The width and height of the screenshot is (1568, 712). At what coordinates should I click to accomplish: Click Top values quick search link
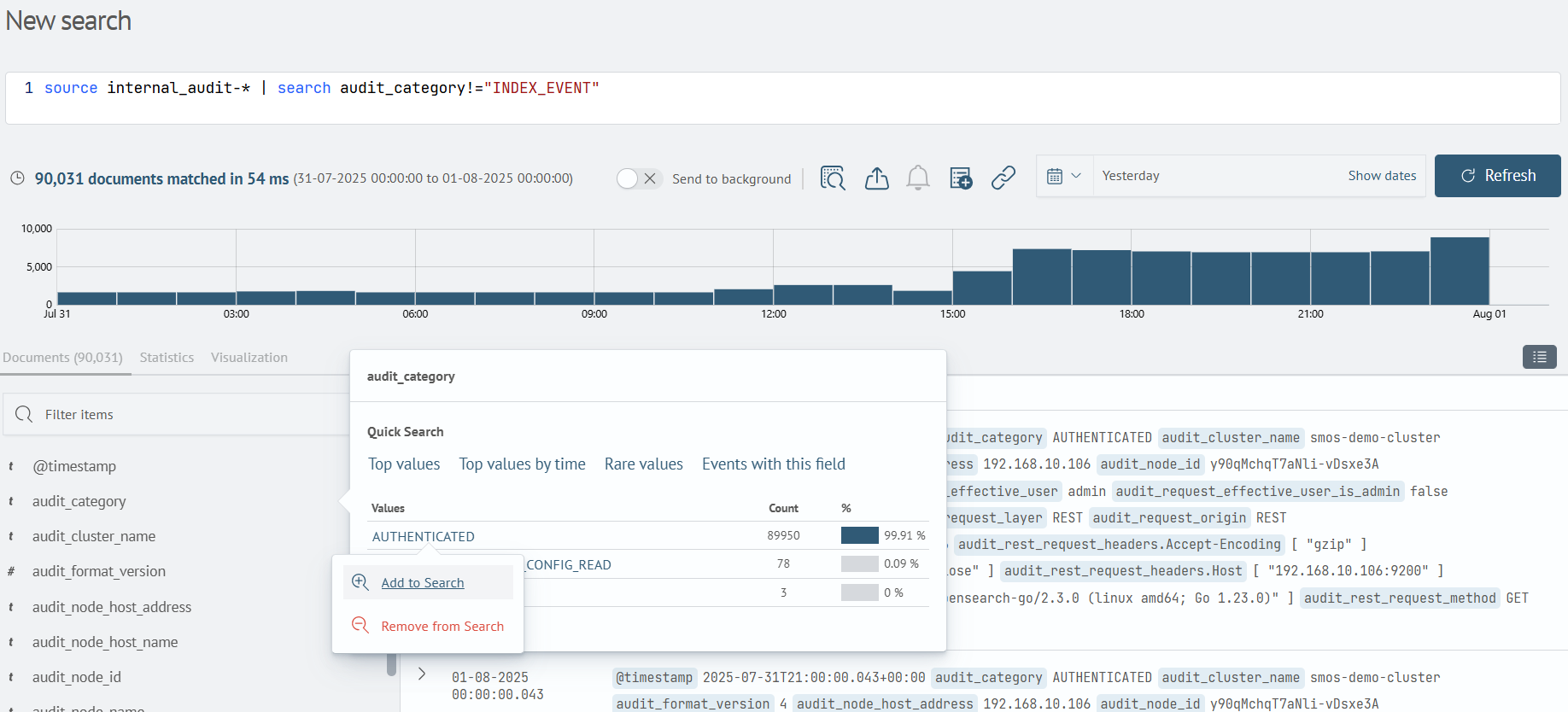pos(404,464)
